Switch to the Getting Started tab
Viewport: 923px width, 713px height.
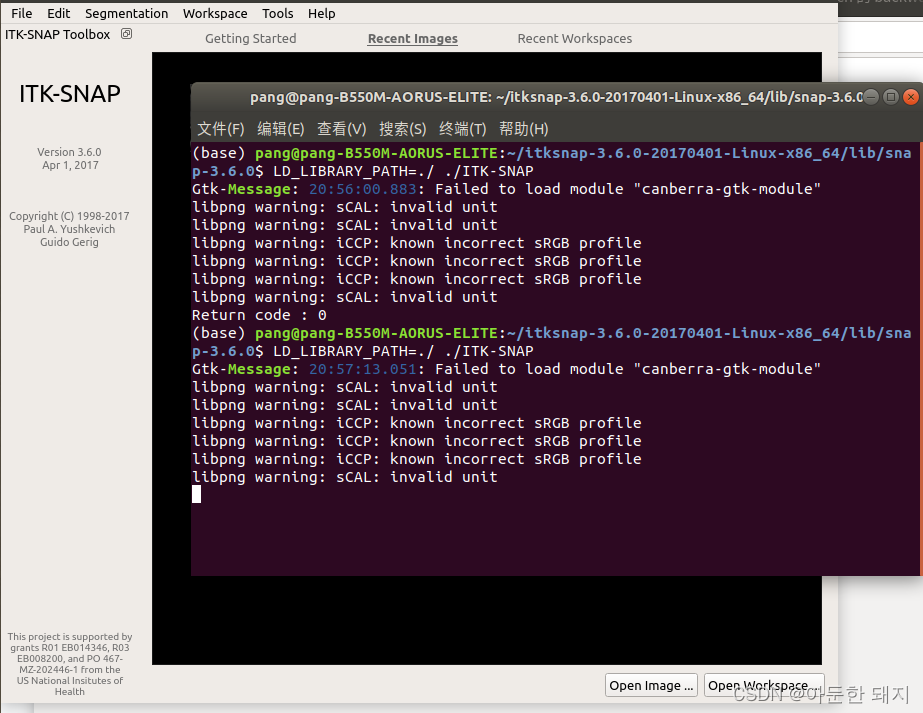251,38
